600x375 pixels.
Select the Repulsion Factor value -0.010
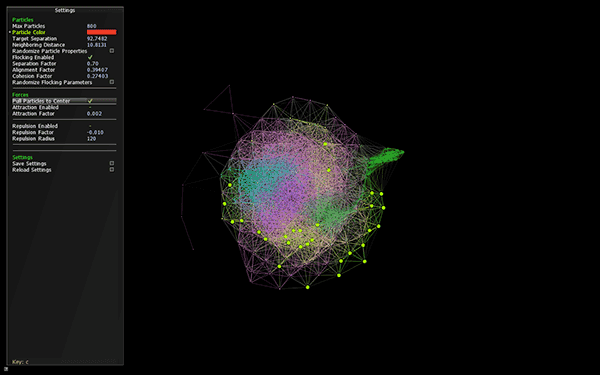click(95, 132)
